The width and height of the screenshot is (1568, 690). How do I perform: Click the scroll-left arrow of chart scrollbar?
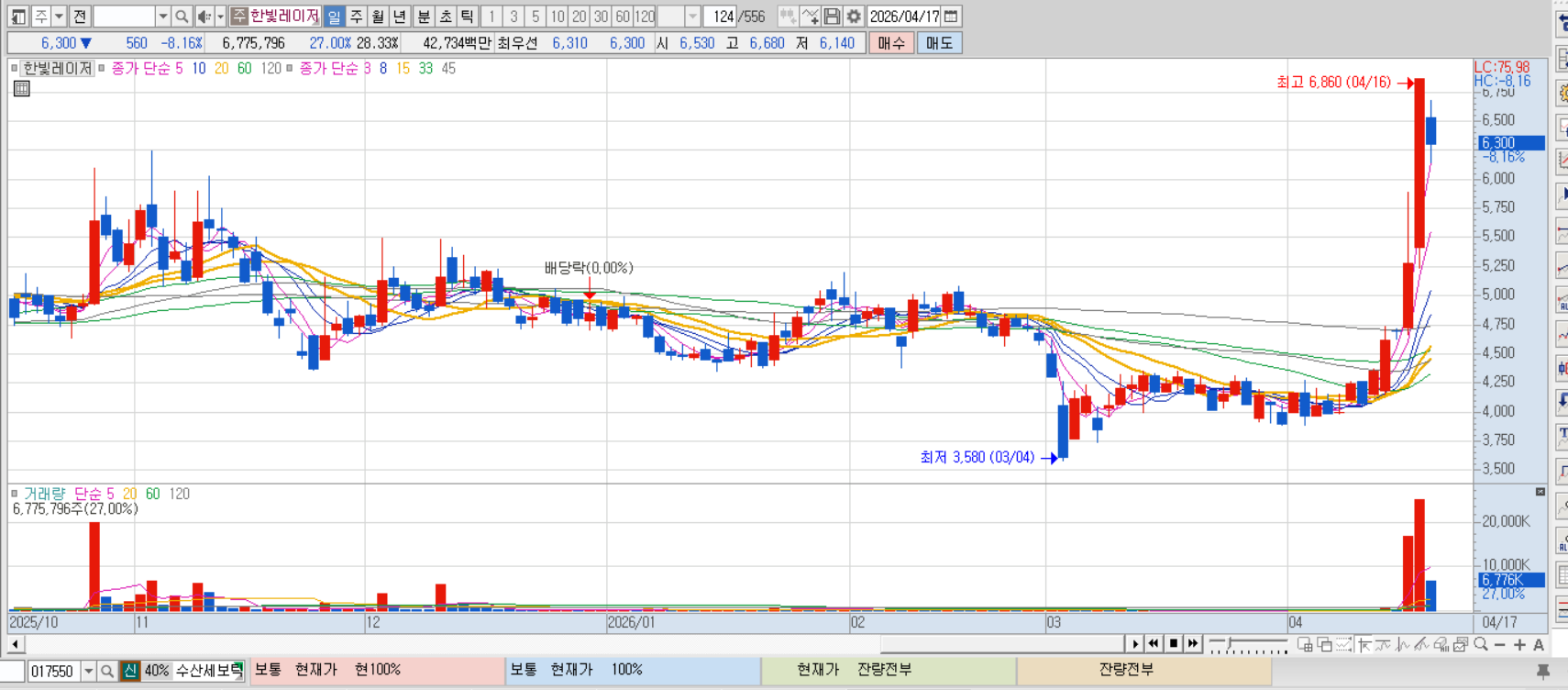(15, 644)
